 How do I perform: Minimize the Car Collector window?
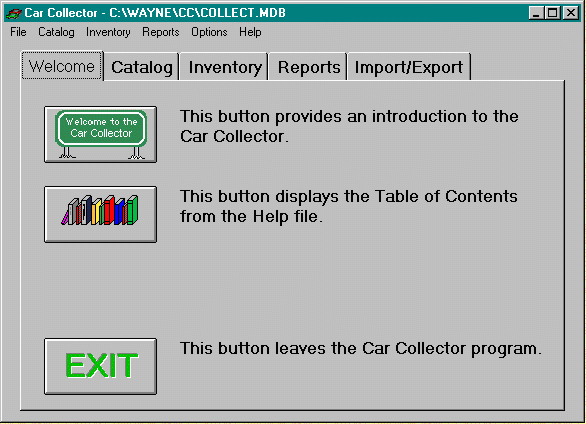tap(536, 13)
